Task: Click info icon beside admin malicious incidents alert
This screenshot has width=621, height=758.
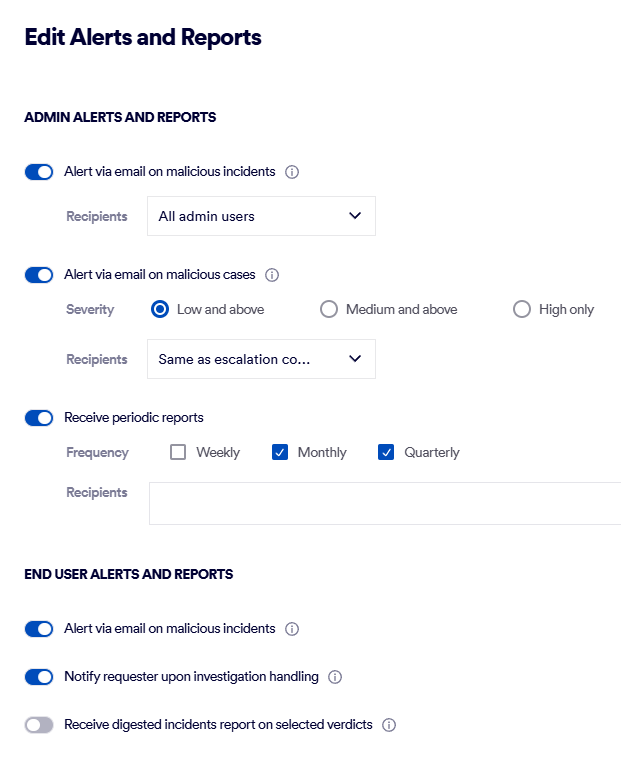Action: tap(292, 172)
